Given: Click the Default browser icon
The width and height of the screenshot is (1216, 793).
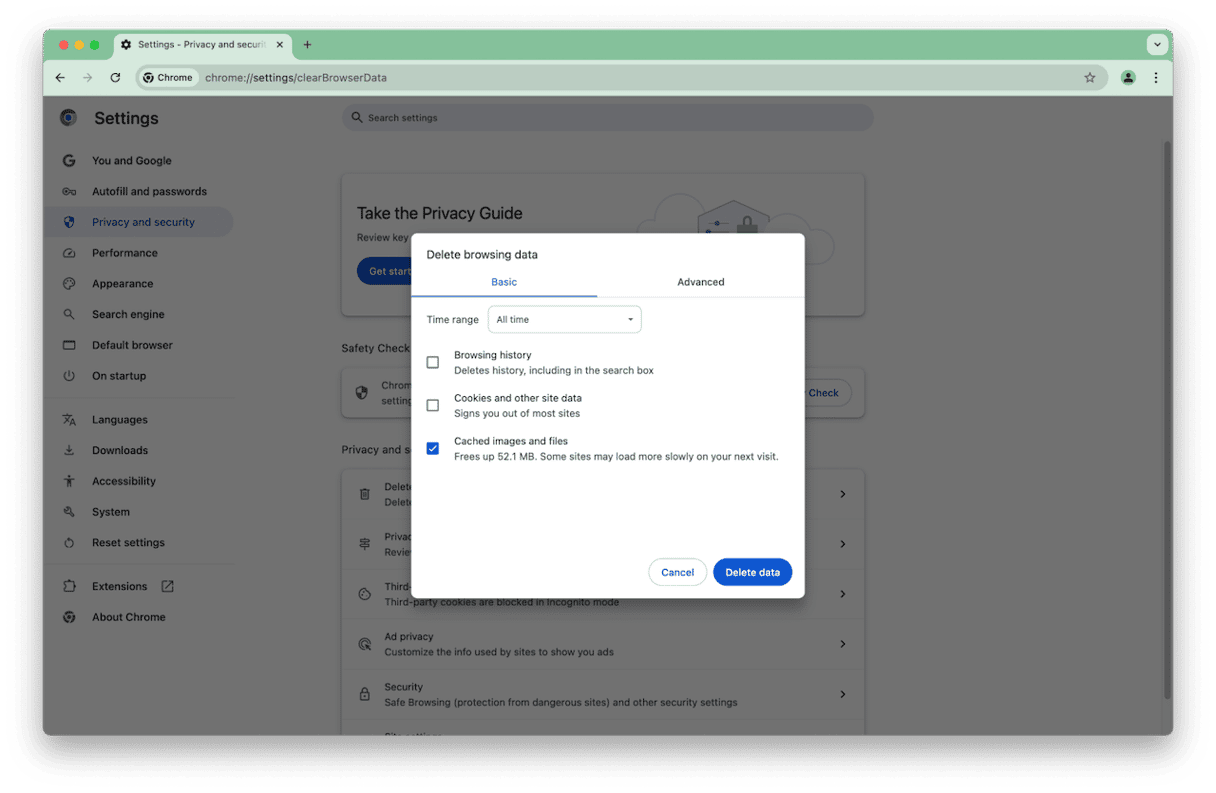Looking at the screenshot, I should click(69, 345).
